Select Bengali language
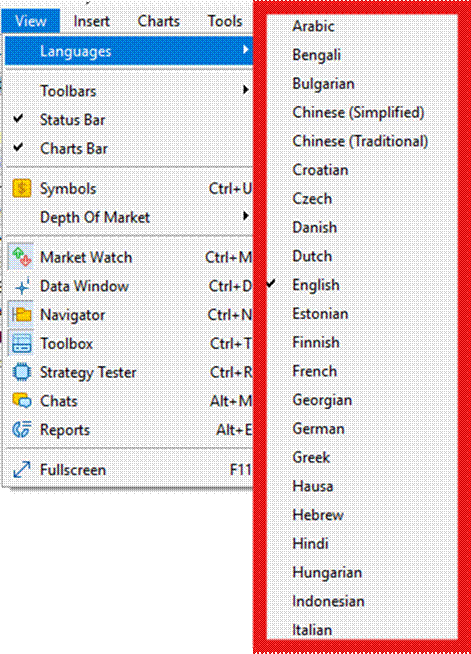 (316, 55)
